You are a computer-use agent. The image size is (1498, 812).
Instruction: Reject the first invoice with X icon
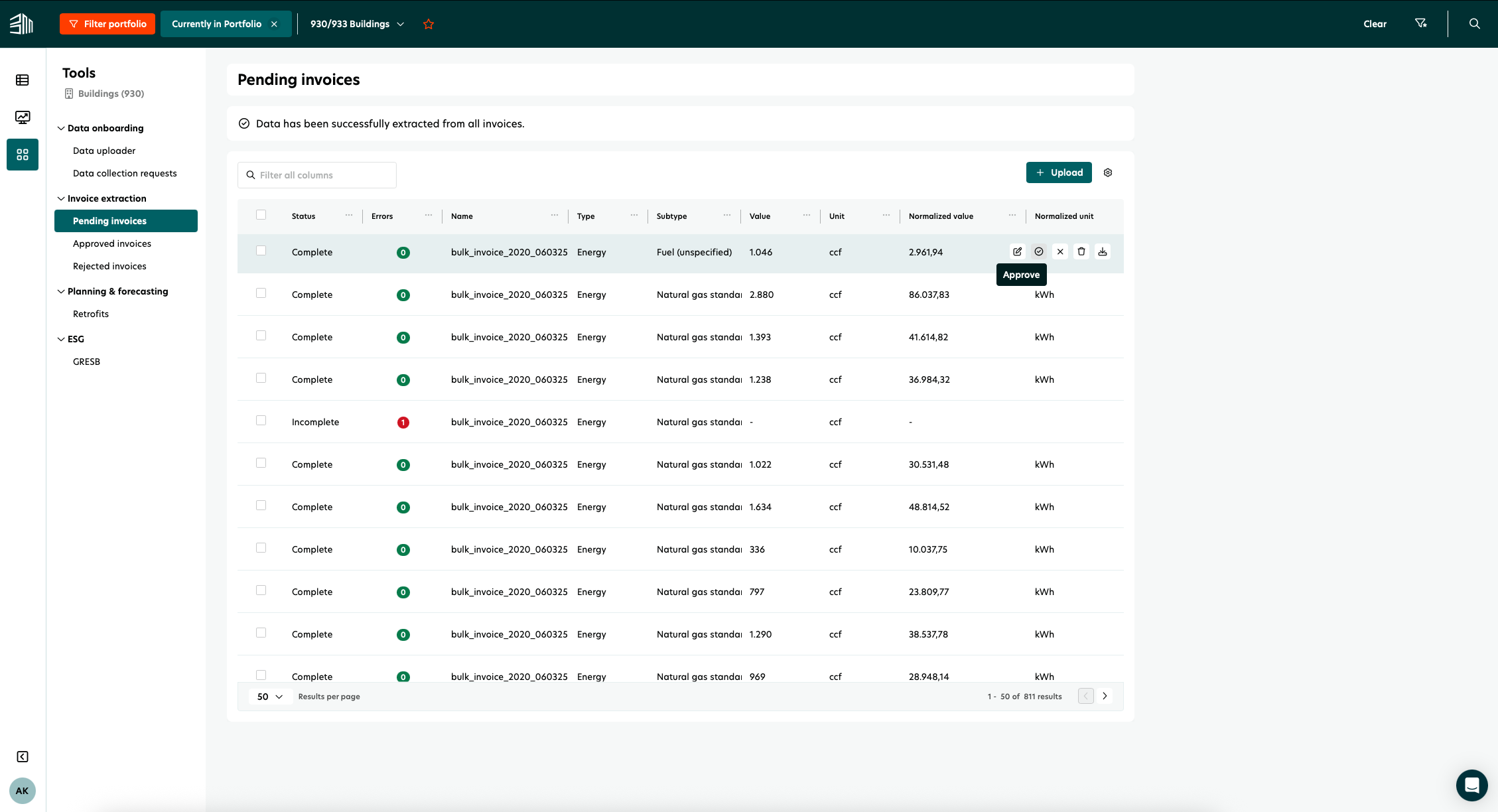(x=1060, y=251)
